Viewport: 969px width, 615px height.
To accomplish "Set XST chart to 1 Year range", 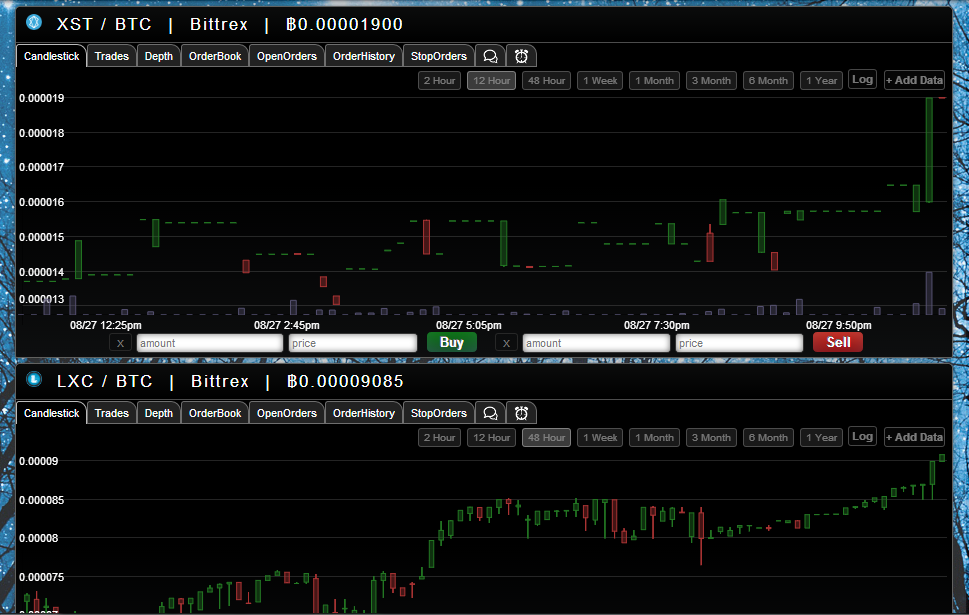I will tap(821, 80).
